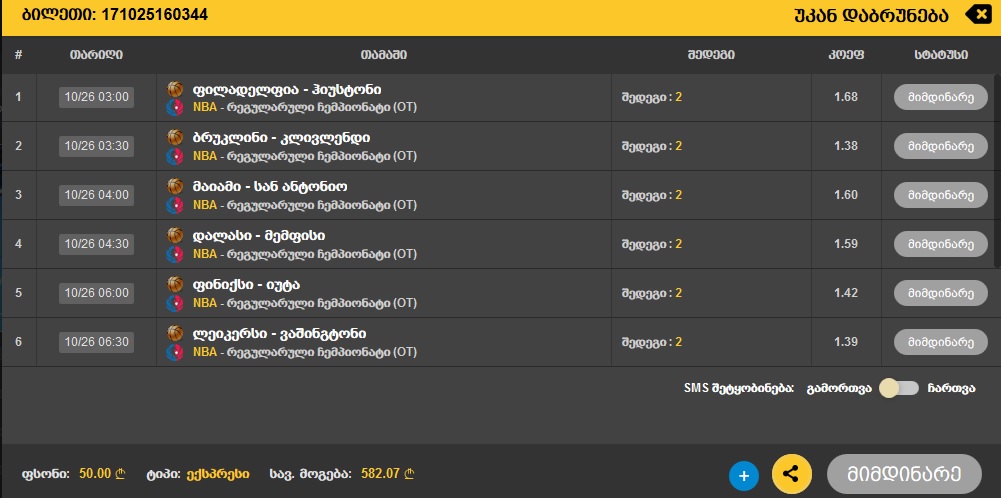Click the ticket number 171025160344
The height and width of the screenshot is (498, 1001).
pos(155,14)
